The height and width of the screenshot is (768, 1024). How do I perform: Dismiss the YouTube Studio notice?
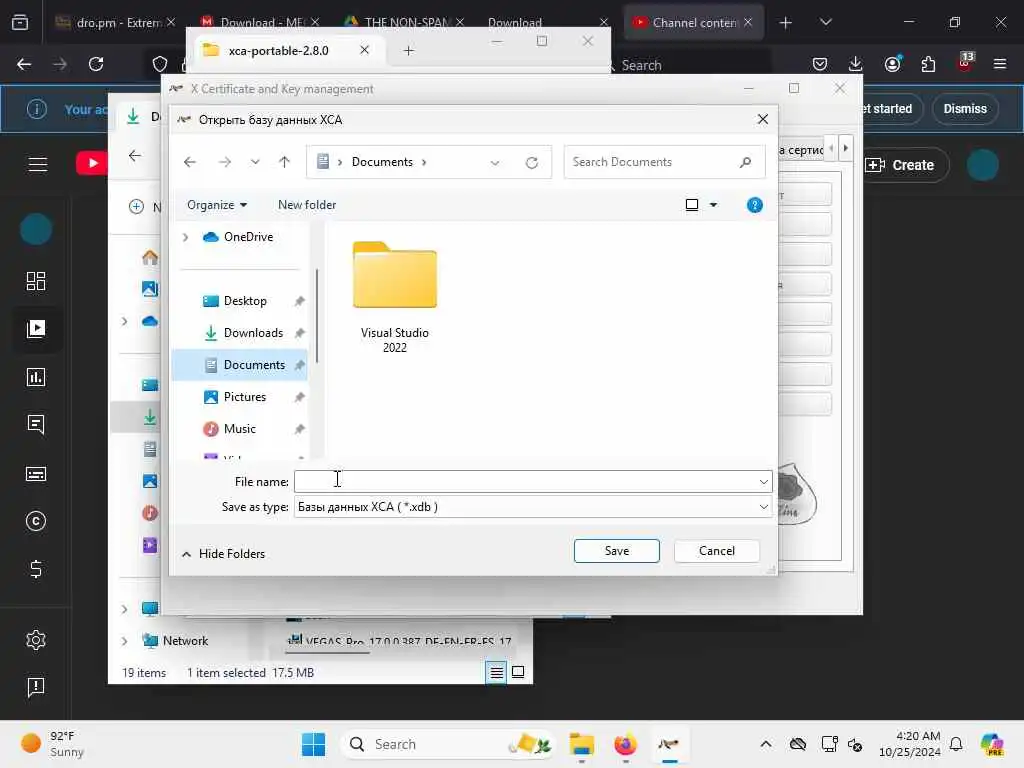coord(965,109)
